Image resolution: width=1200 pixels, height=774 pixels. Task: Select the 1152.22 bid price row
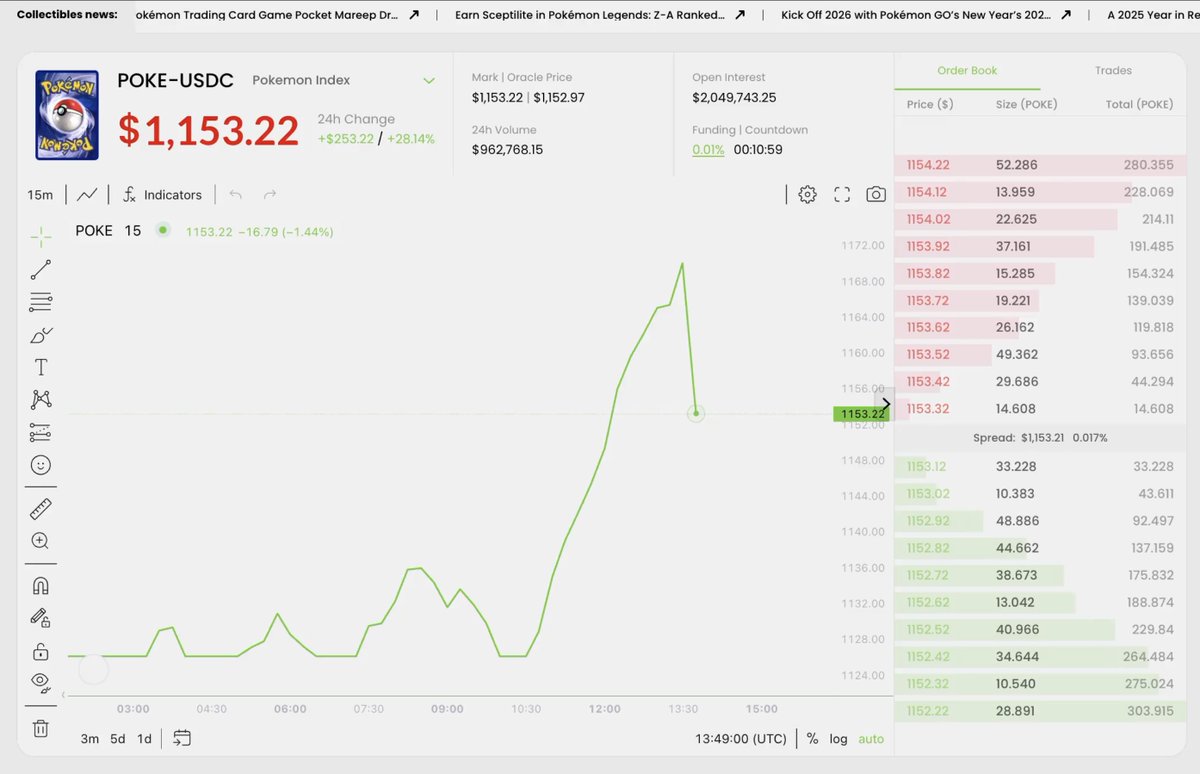[x=1040, y=711]
